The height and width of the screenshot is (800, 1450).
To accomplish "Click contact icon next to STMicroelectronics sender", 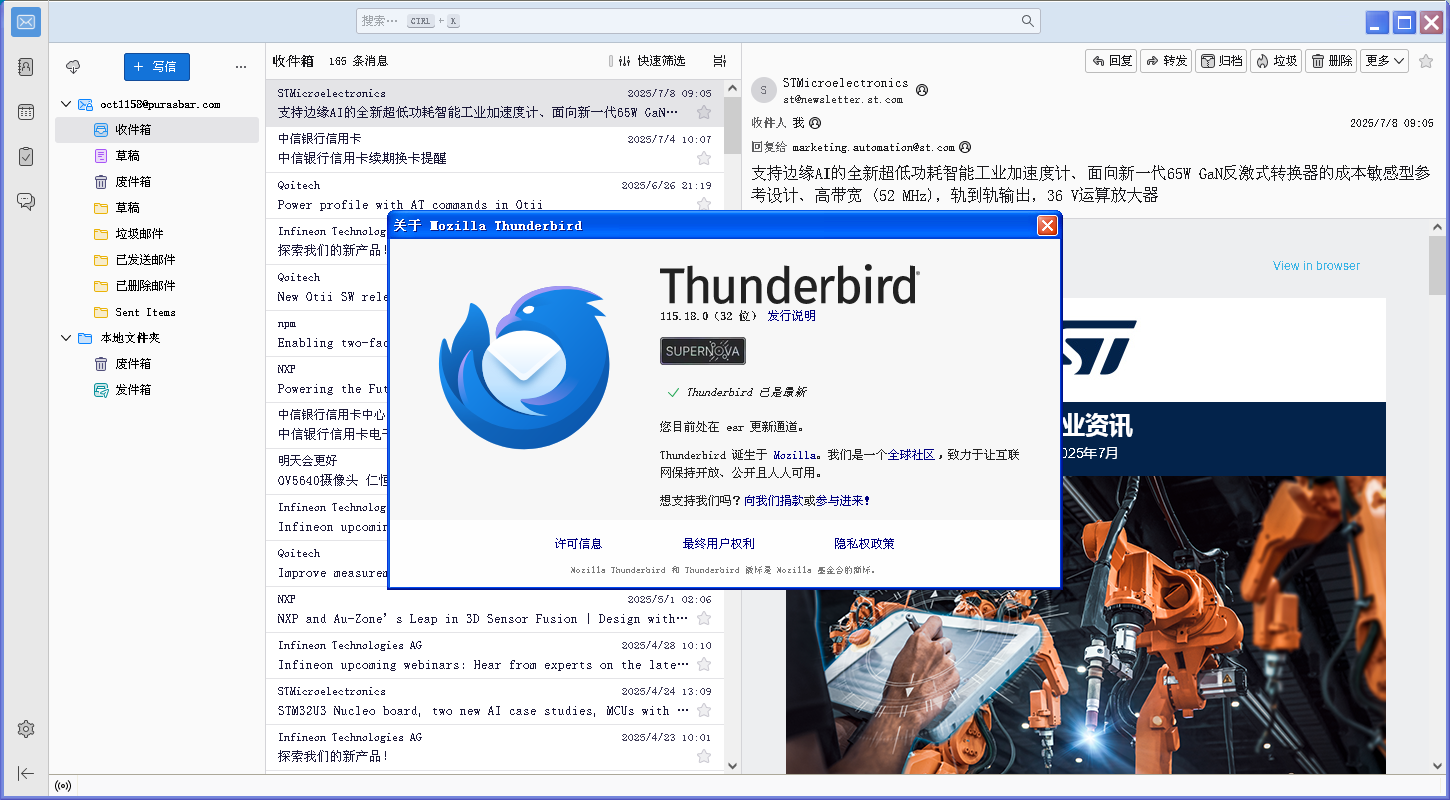I will (x=922, y=90).
